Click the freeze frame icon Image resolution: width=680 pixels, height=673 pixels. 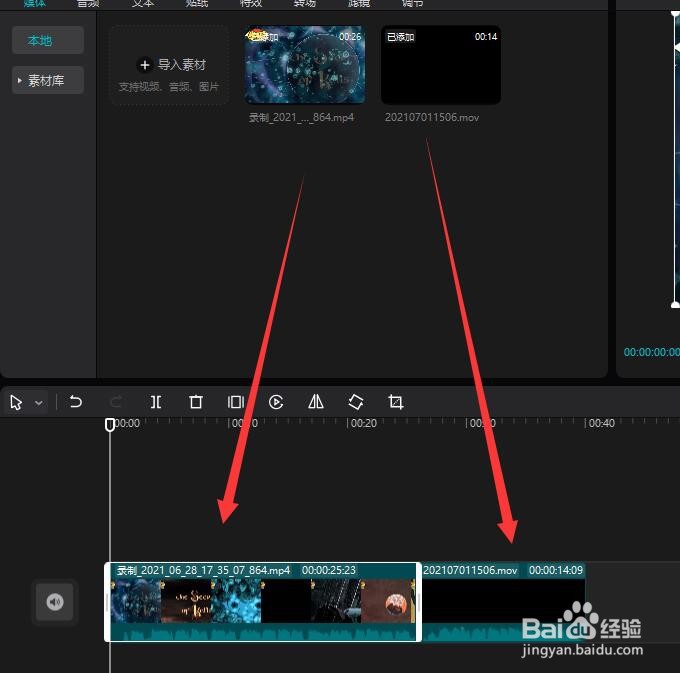(x=235, y=402)
